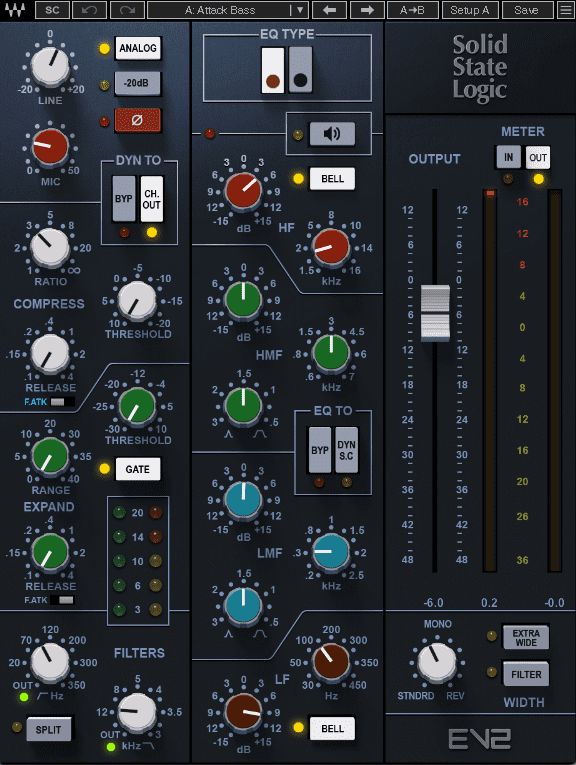Click the compressor RELEASE knob
Screen dimensions: 576x765
click(x=50, y=354)
